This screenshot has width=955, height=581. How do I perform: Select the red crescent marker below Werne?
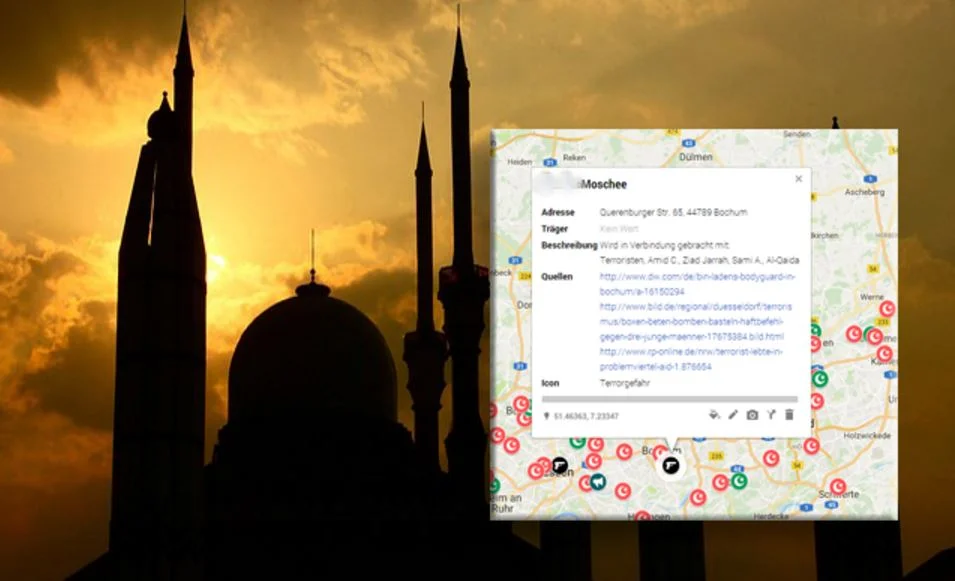[x=887, y=309]
